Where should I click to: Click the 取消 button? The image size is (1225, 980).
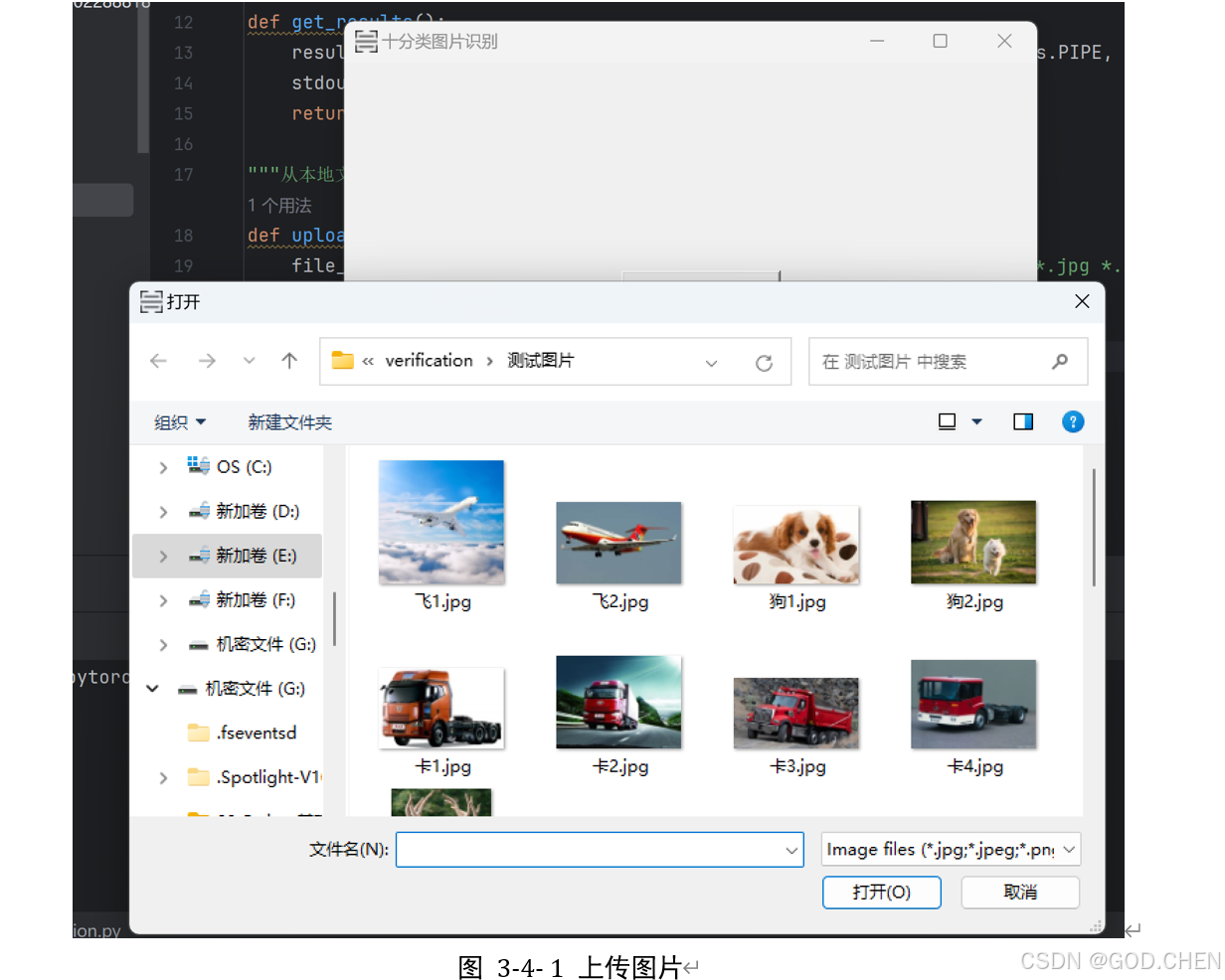click(x=1020, y=893)
